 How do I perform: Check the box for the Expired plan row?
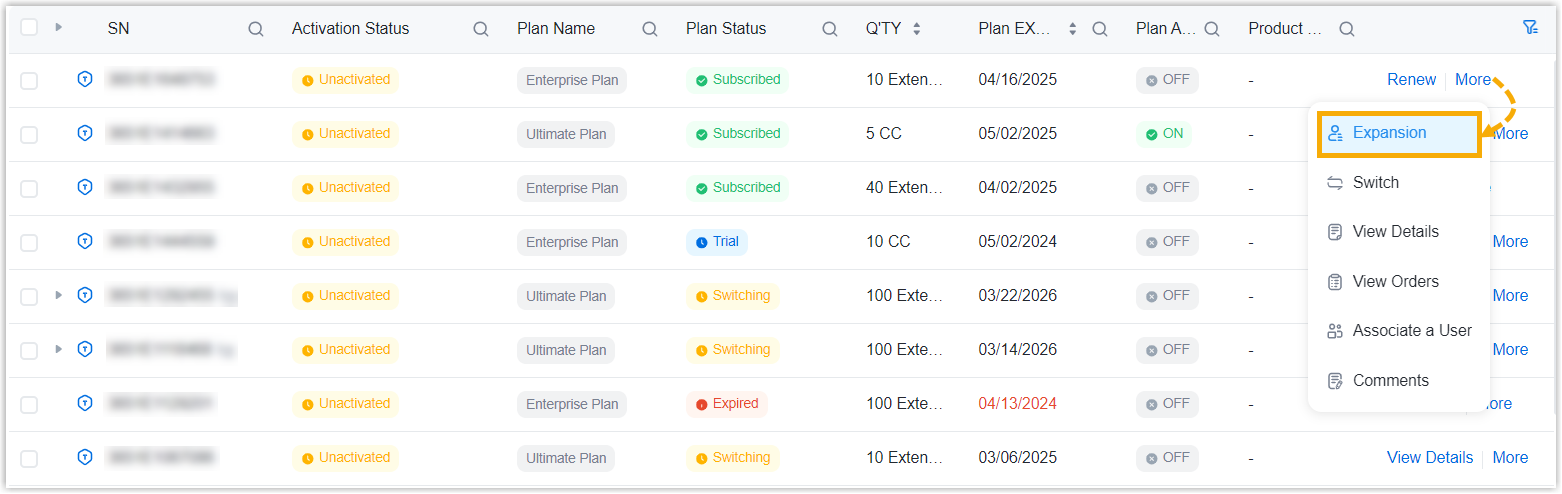coord(29,404)
